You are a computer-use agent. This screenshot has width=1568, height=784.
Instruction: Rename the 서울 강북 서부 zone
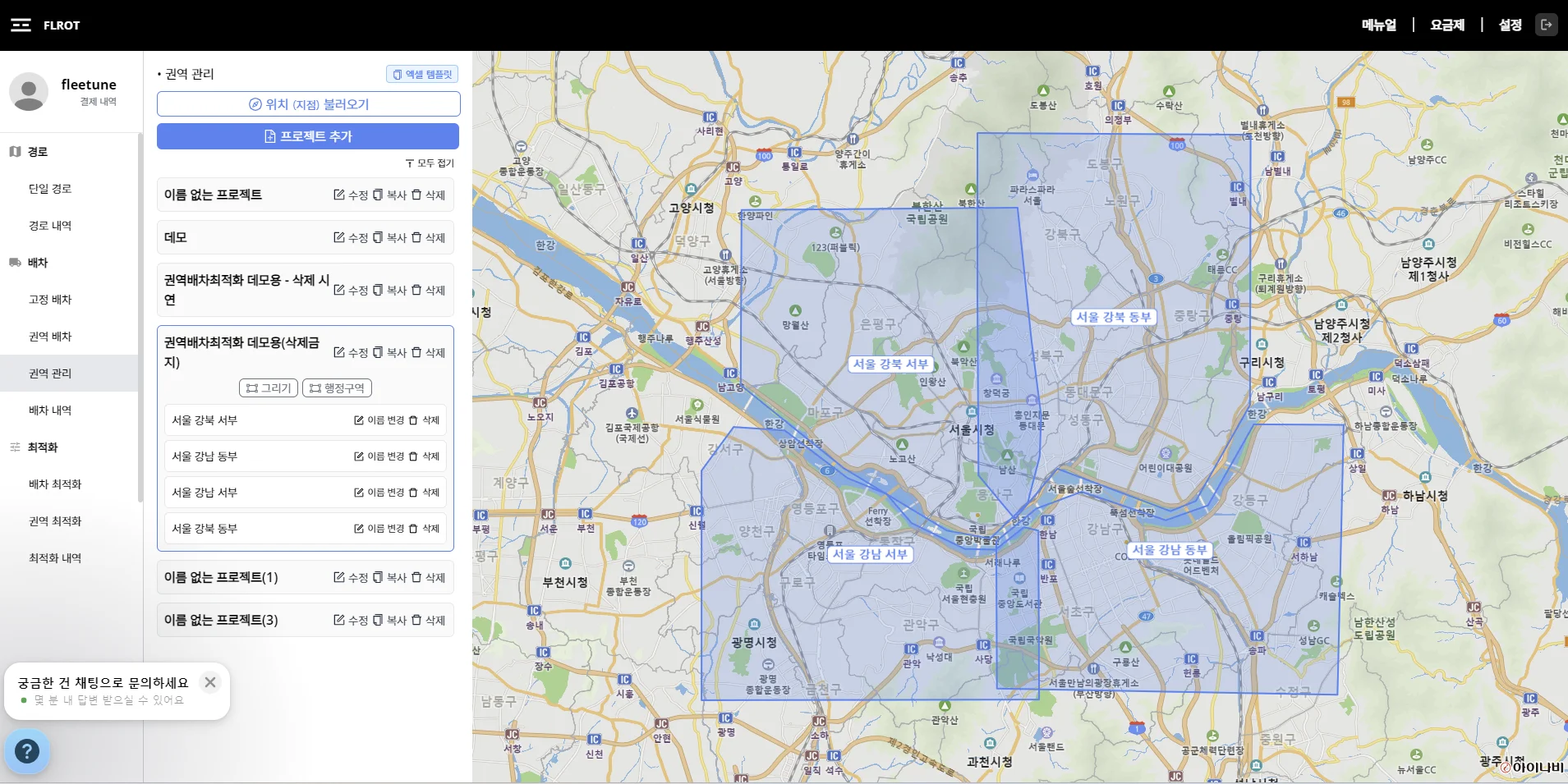379,420
